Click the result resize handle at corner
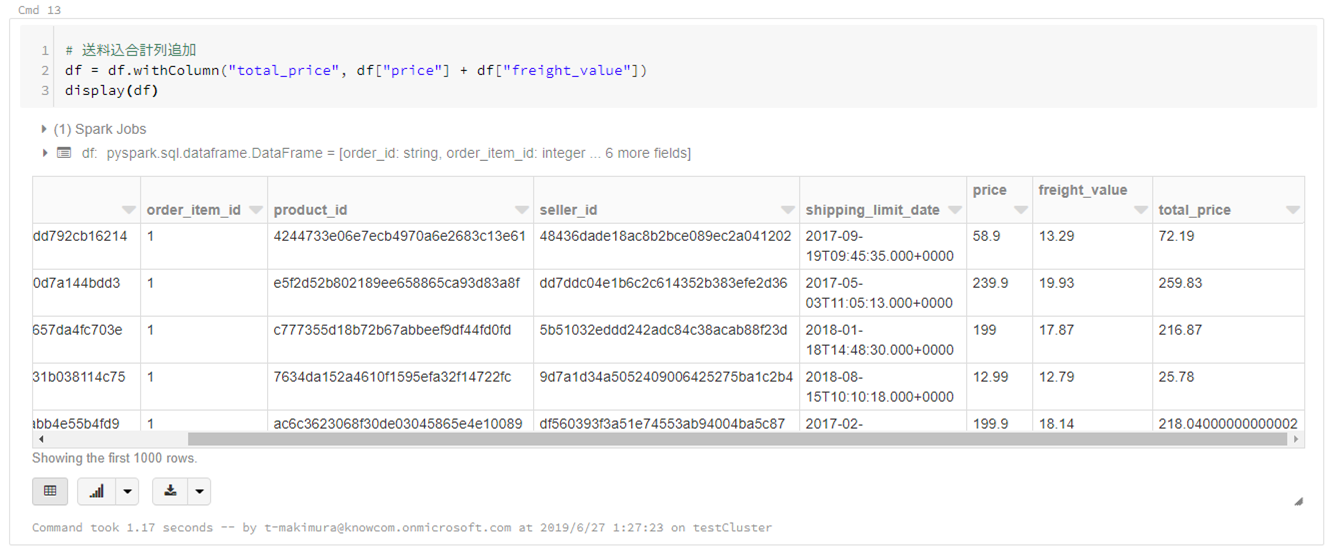This screenshot has height=552, width=1330. click(x=1298, y=502)
